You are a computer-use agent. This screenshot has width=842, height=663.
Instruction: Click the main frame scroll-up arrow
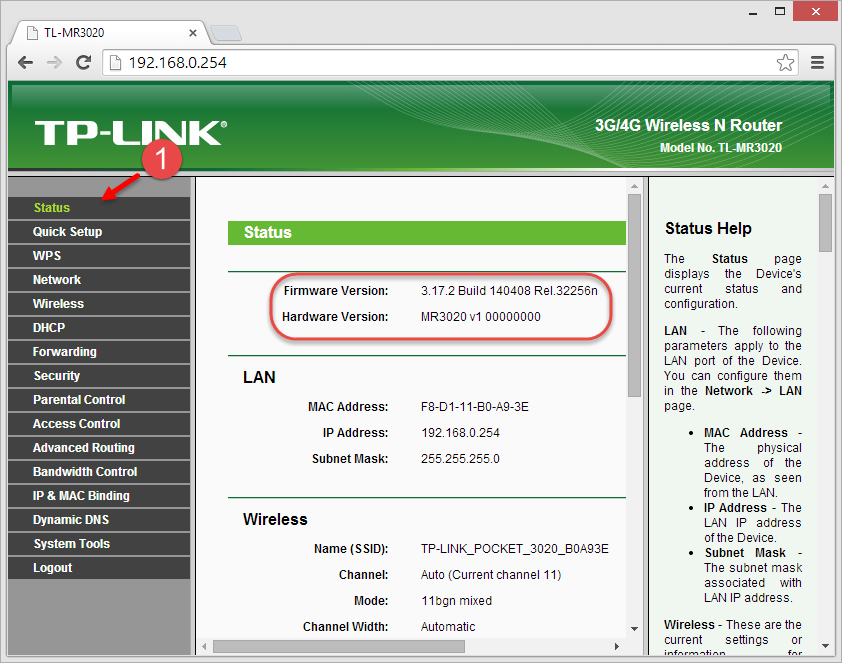(634, 186)
